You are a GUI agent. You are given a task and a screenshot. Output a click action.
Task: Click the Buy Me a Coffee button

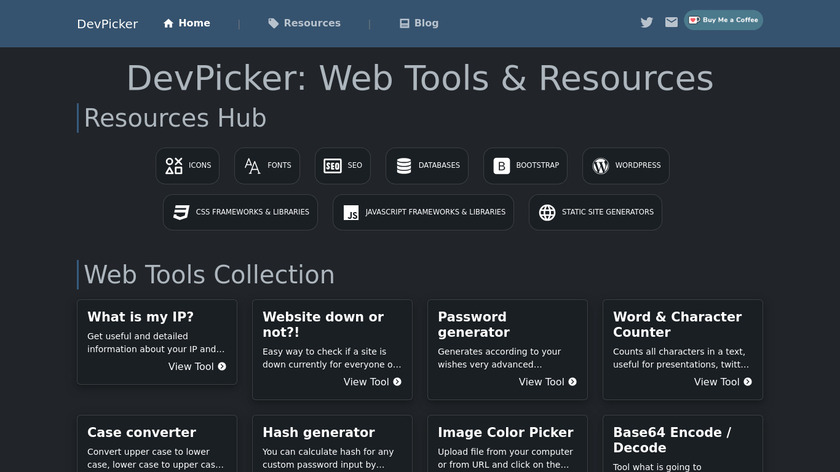tap(723, 20)
